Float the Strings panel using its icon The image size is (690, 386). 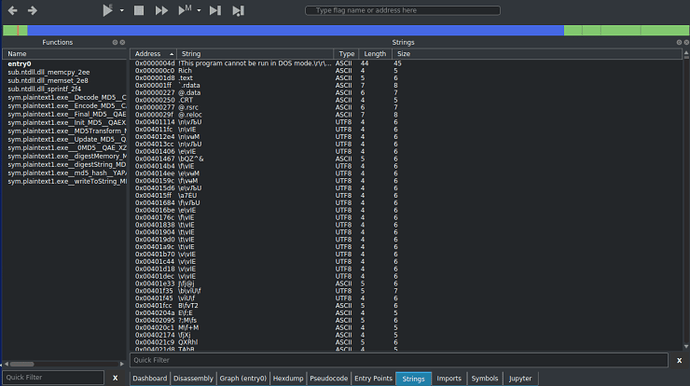click(x=679, y=42)
